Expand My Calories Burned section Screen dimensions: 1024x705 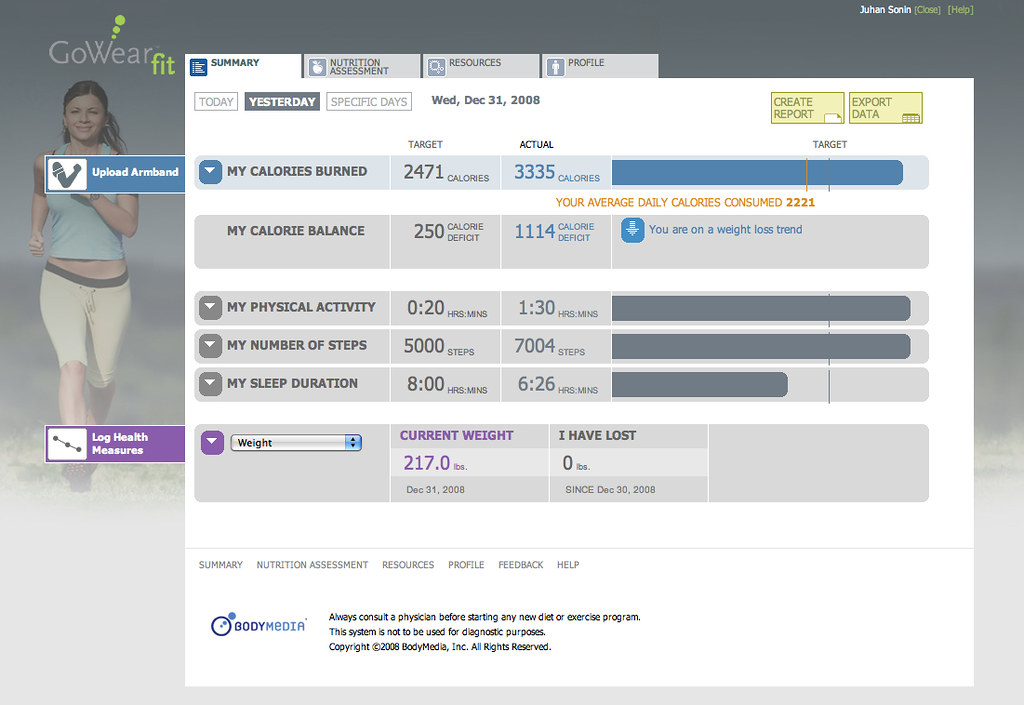click(x=210, y=172)
